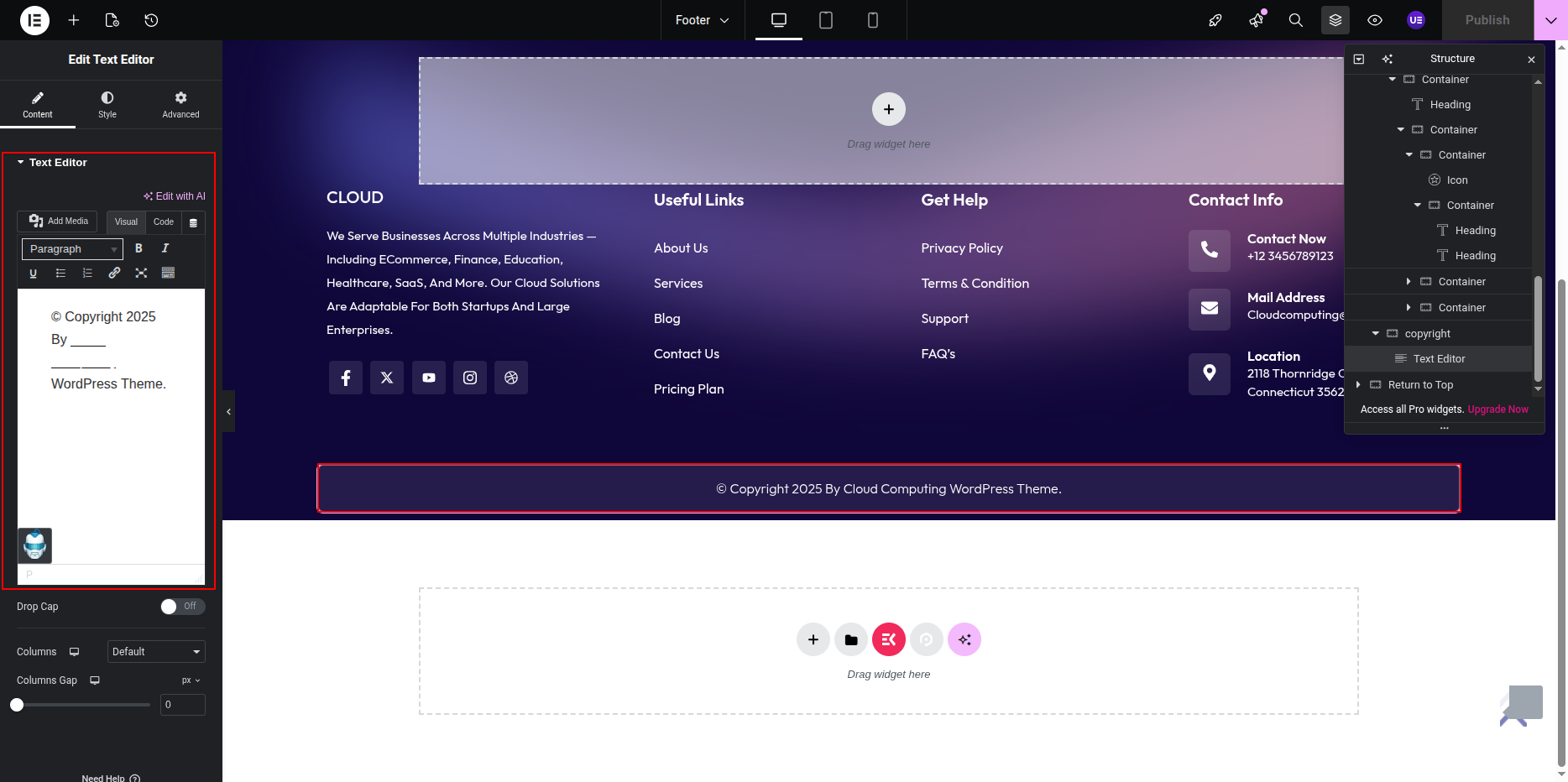1568x782 pixels.
Task: Click Structure panel AI sparkle icon
Action: point(1388,59)
